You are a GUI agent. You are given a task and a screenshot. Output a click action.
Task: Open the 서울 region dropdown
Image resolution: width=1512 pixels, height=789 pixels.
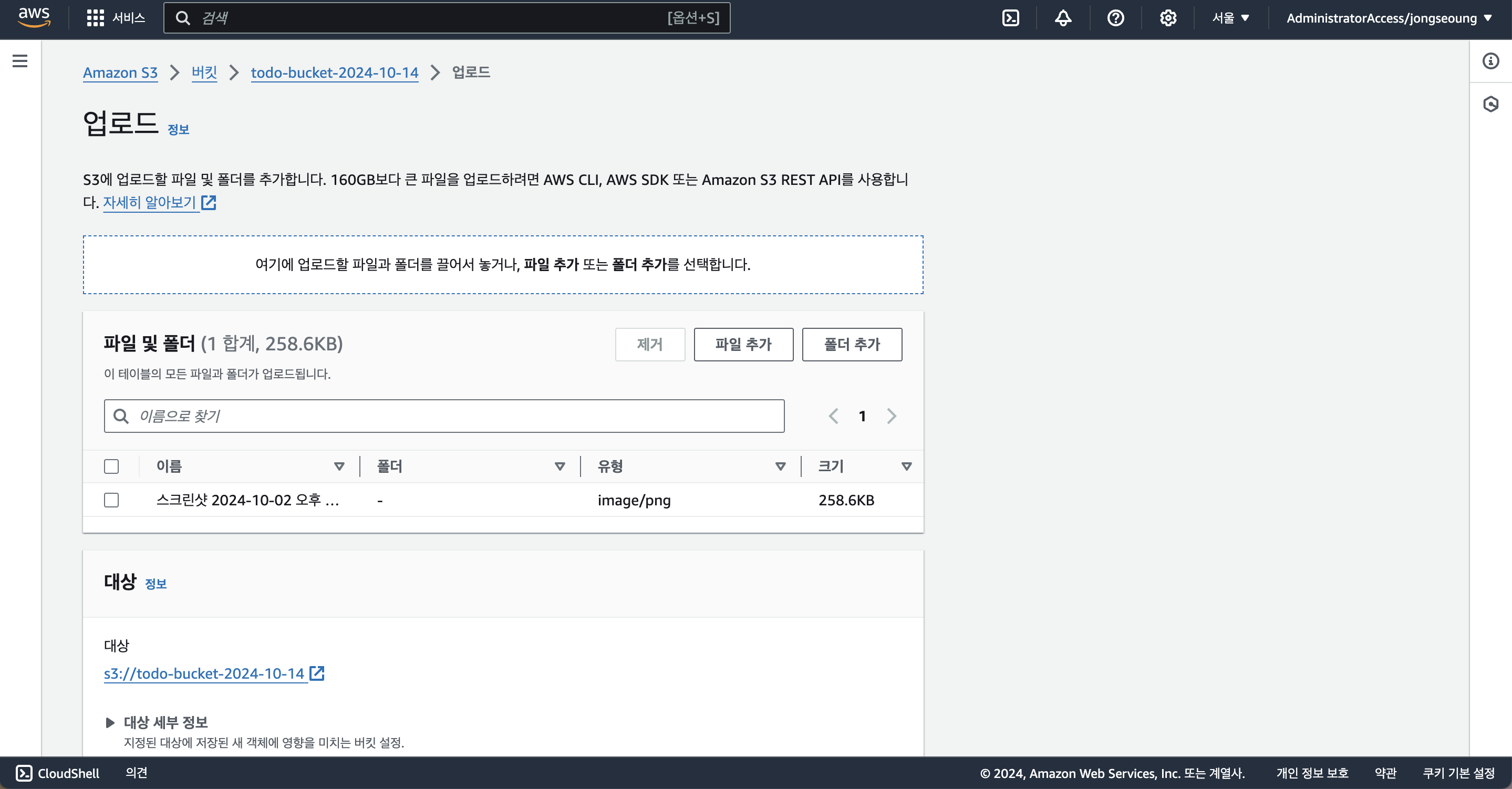1231,18
